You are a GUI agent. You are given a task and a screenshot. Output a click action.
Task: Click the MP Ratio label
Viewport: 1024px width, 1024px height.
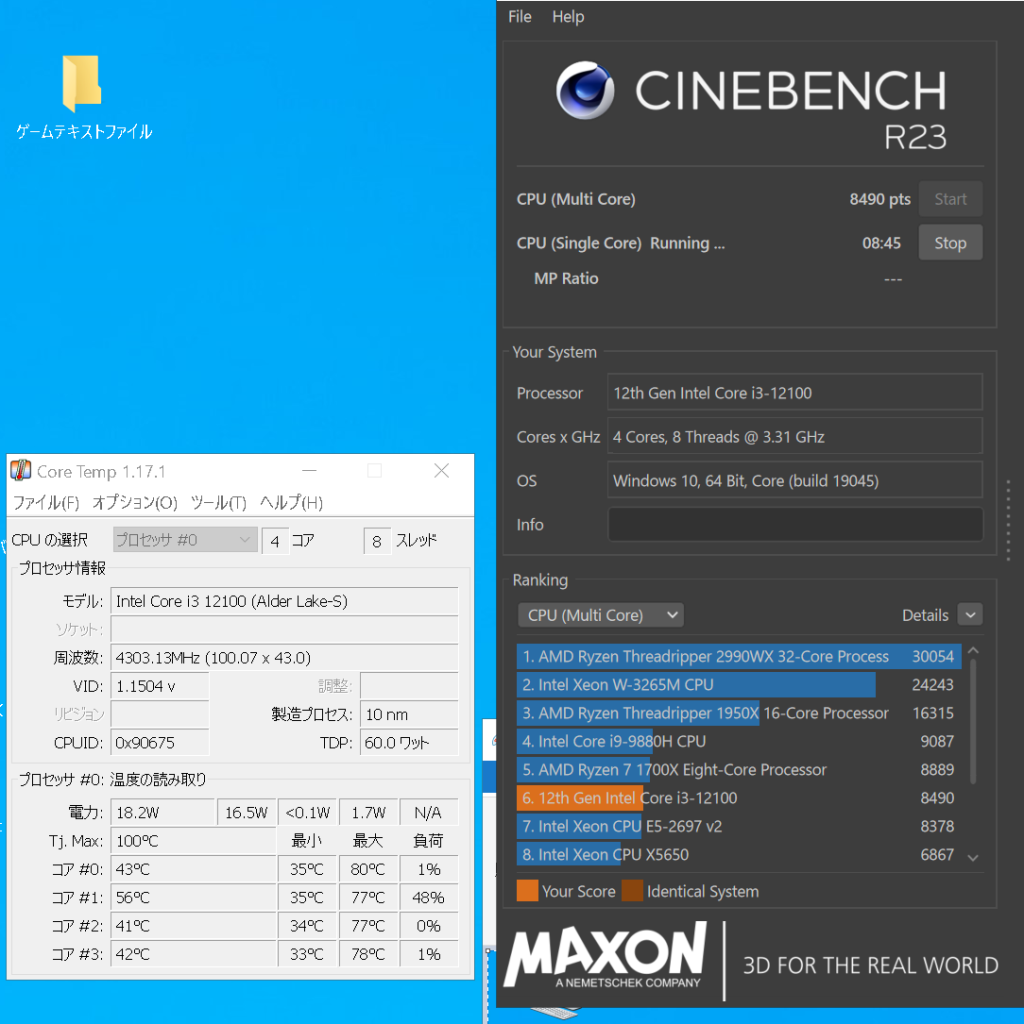pos(566,278)
